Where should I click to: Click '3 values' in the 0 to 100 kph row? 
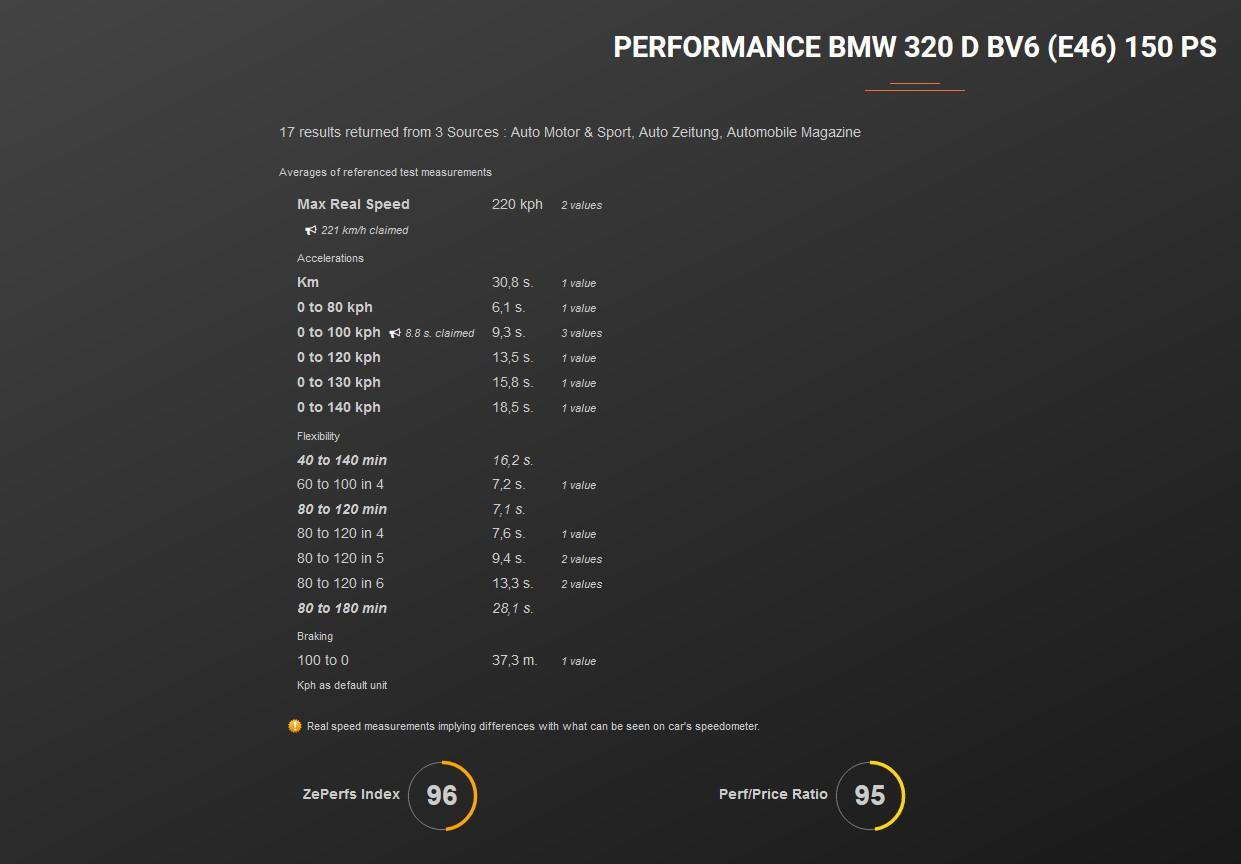point(581,333)
